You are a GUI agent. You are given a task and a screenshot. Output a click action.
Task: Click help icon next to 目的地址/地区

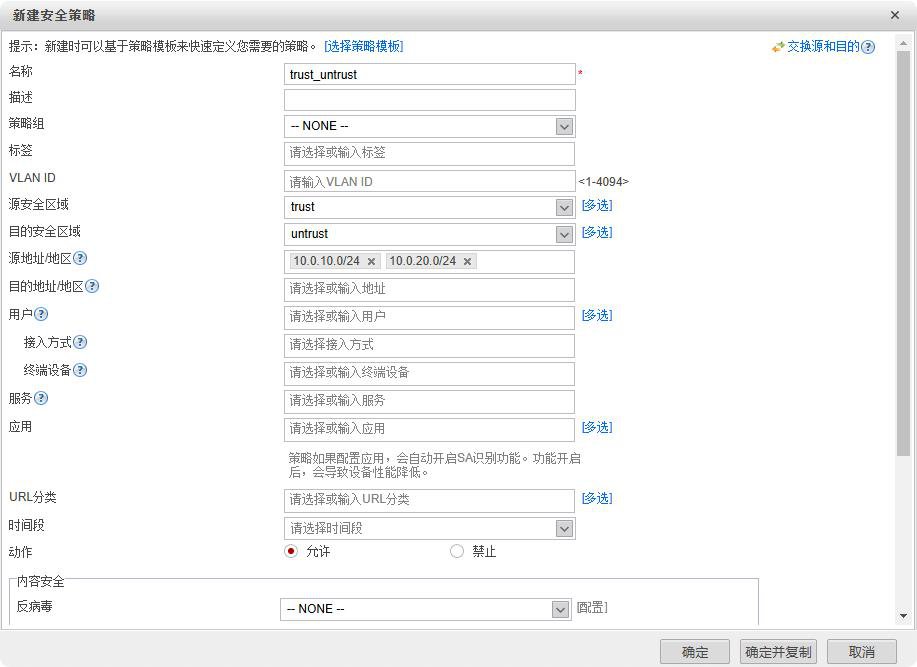(x=92, y=286)
